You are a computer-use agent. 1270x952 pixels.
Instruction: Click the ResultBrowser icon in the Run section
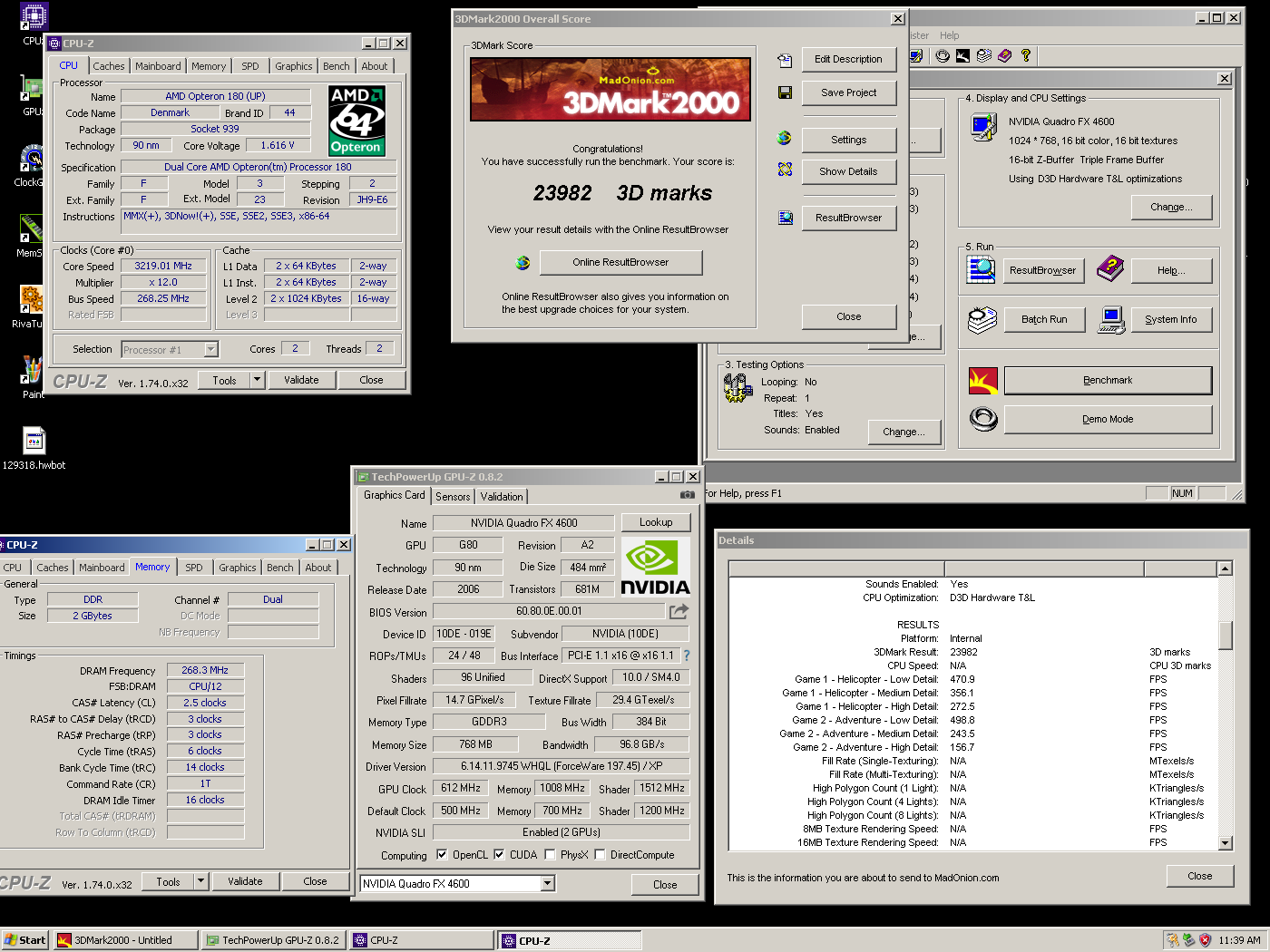pos(982,269)
